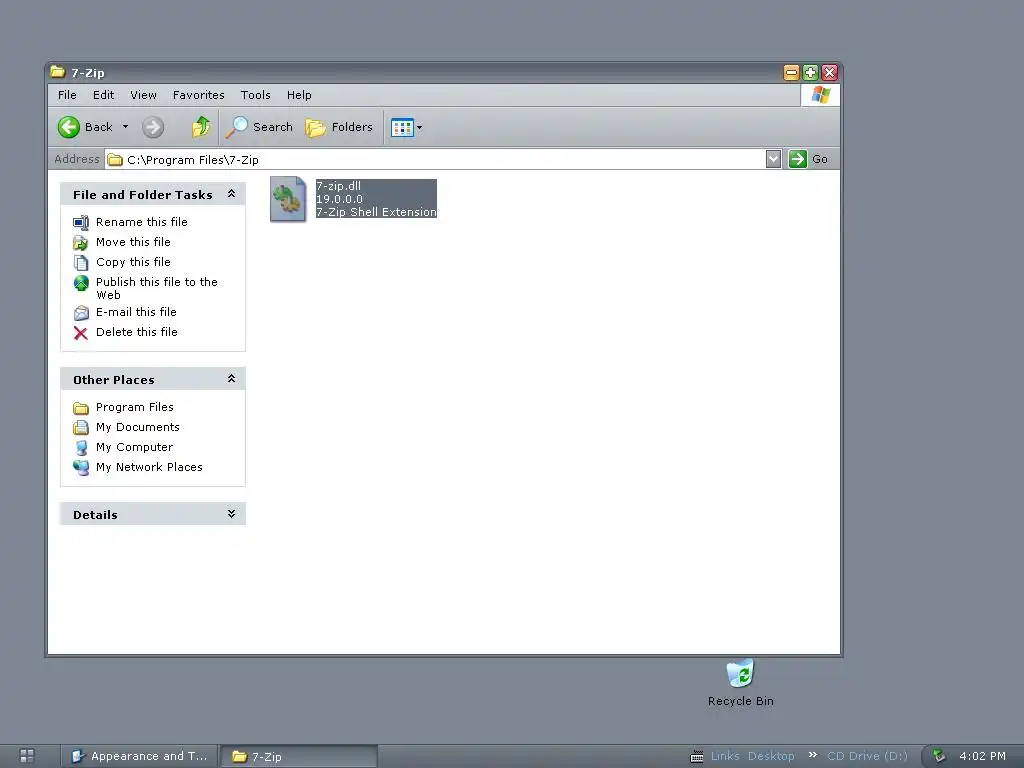The width and height of the screenshot is (1024, 768).
Task: Click the My Network Places icon
Action: click(x=81, y=468)
